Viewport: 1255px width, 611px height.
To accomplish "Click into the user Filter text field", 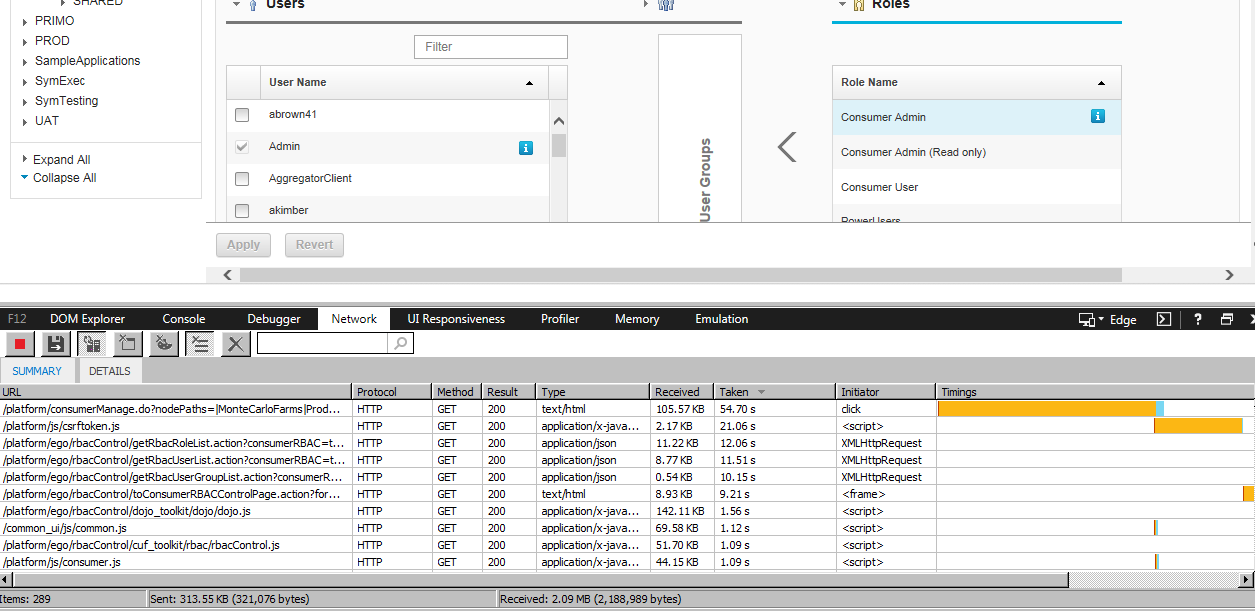I will 490,47.
